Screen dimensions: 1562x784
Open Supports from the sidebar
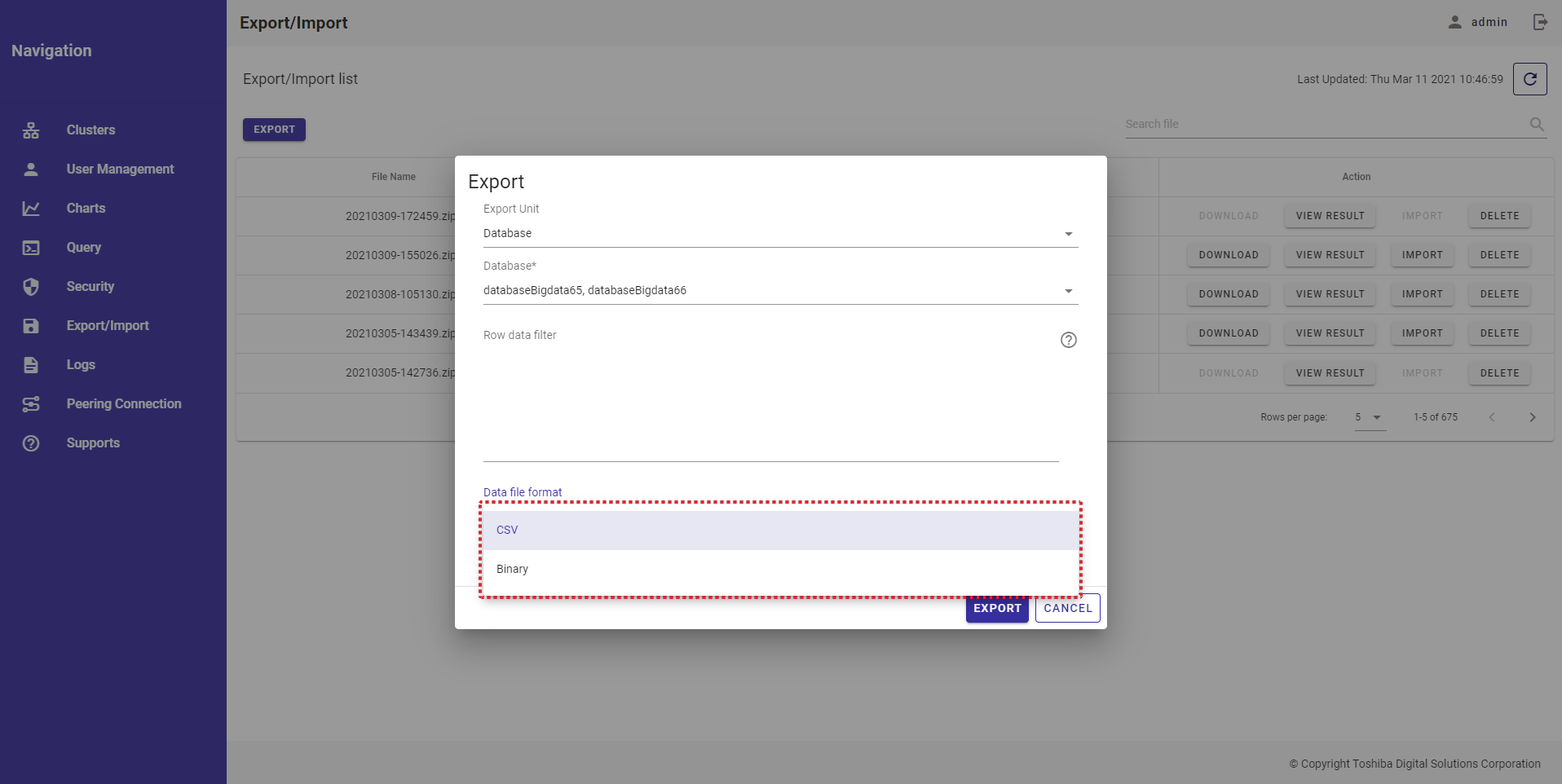93,443
